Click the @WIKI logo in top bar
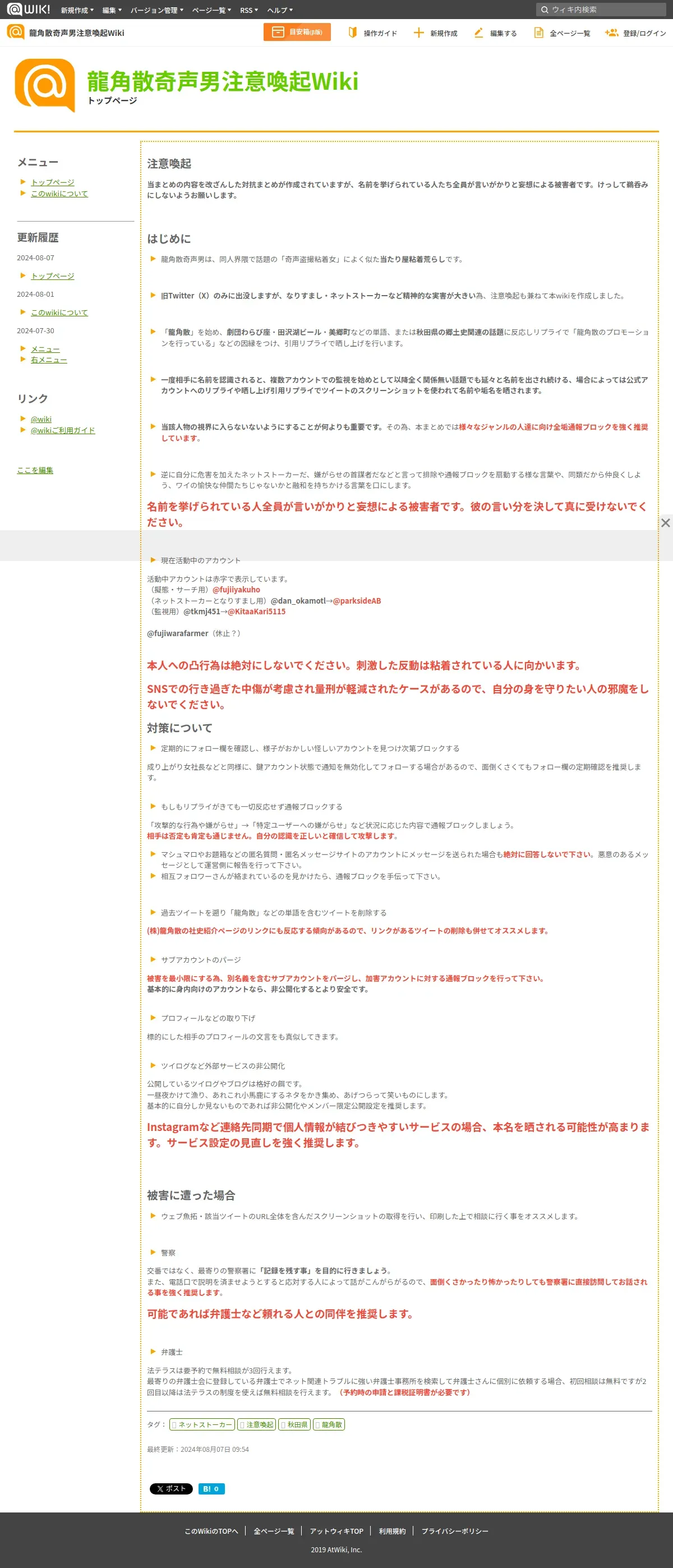The width and height of the screenshot is (673, 1568). coord(29,9)
